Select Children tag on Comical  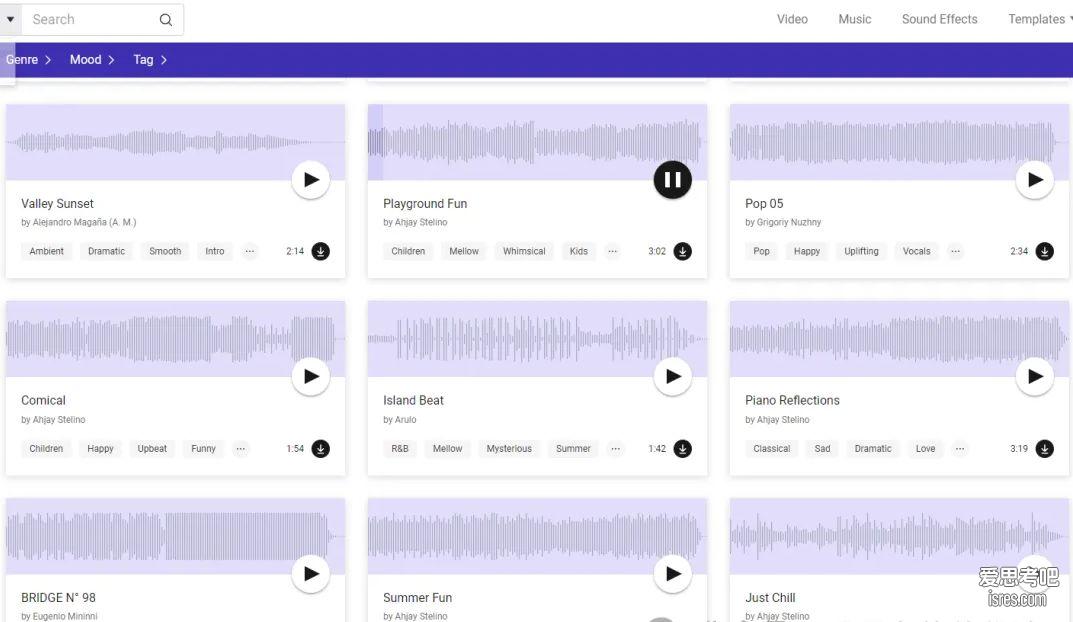pyautogui.click(x=46, y=449)
